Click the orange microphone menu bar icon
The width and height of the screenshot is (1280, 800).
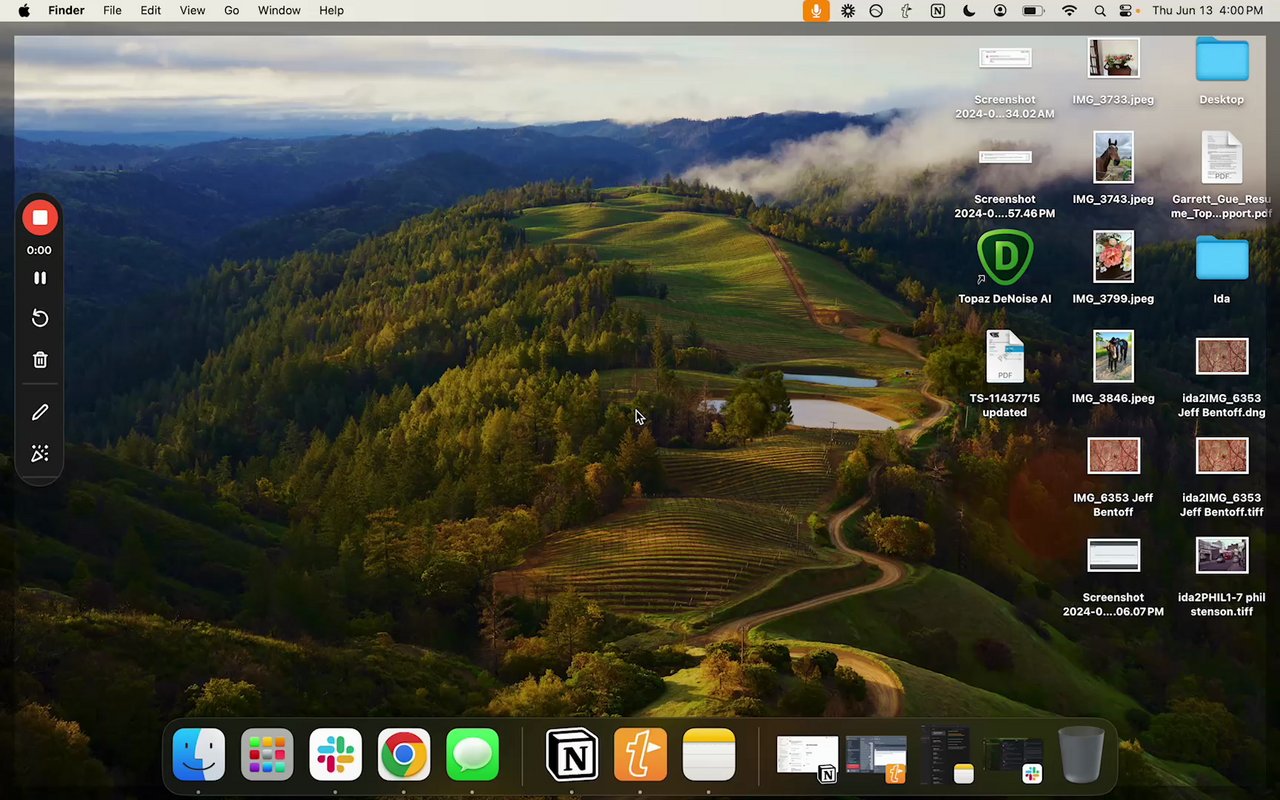tap(816, 10)
